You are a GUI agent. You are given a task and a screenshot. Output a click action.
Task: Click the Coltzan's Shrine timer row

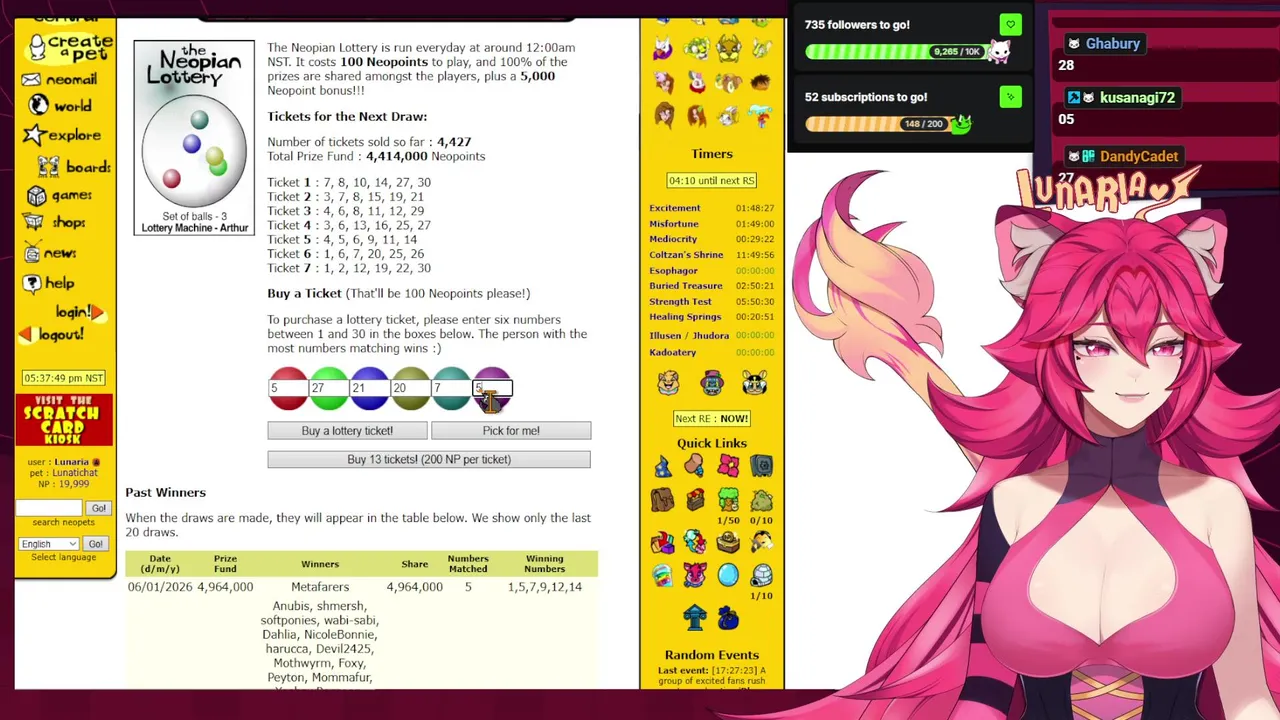(712, 255)
